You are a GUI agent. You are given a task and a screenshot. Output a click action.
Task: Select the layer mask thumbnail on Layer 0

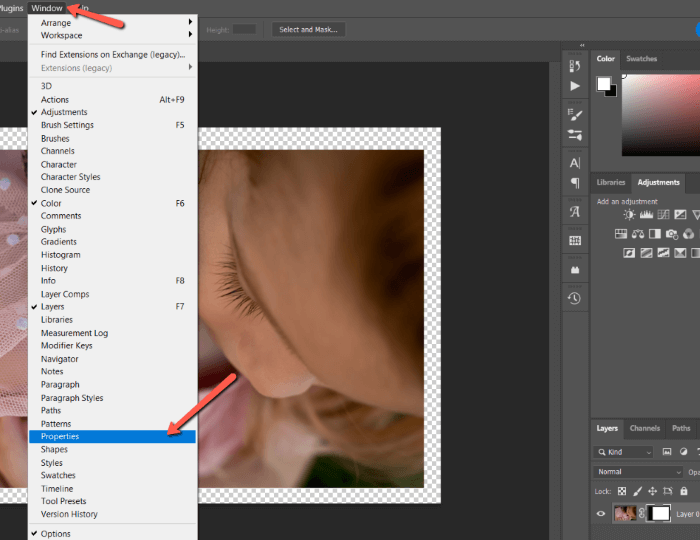[x=660, y=514]
